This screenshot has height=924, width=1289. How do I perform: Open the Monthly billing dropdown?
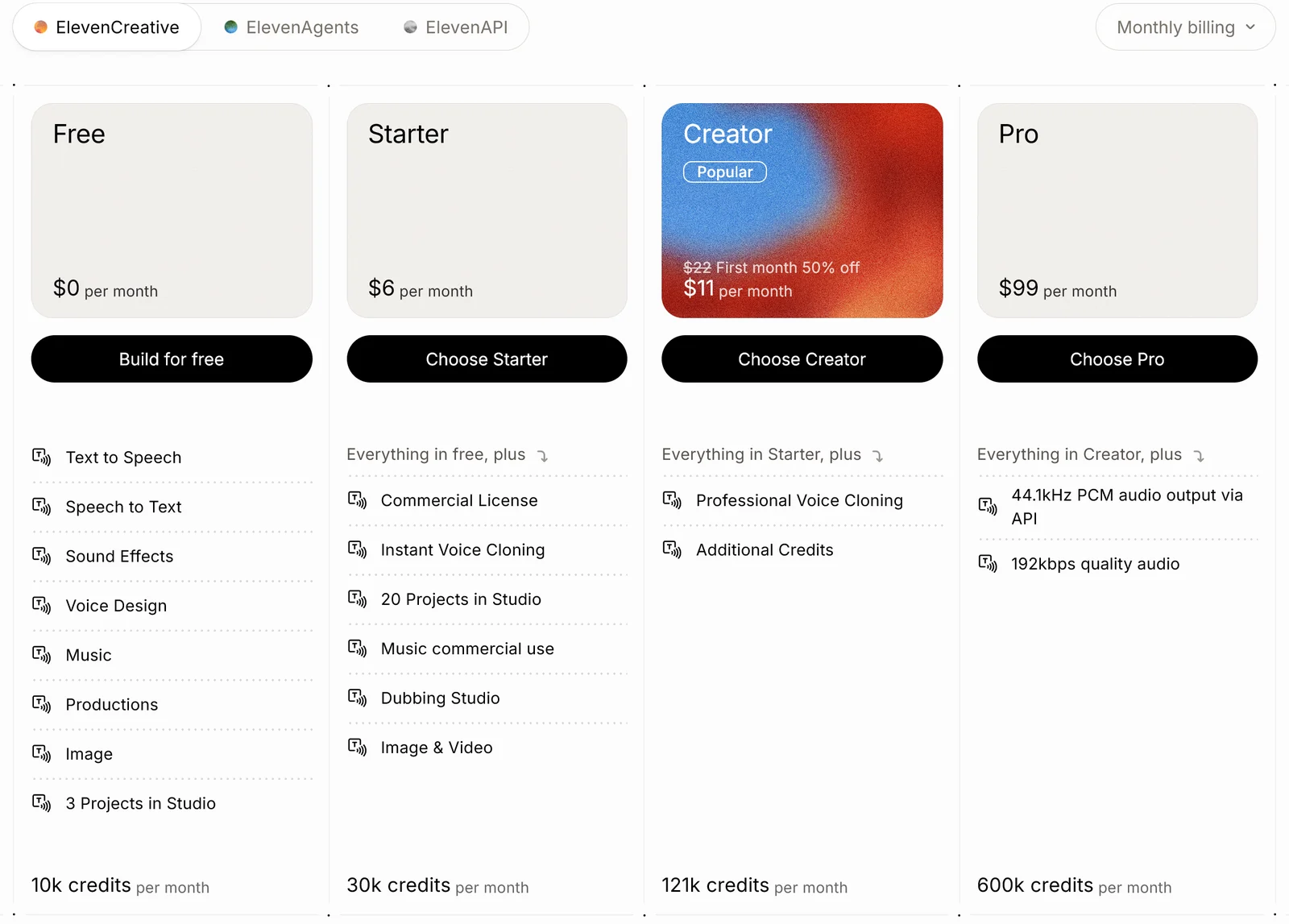click(1185, 27)
